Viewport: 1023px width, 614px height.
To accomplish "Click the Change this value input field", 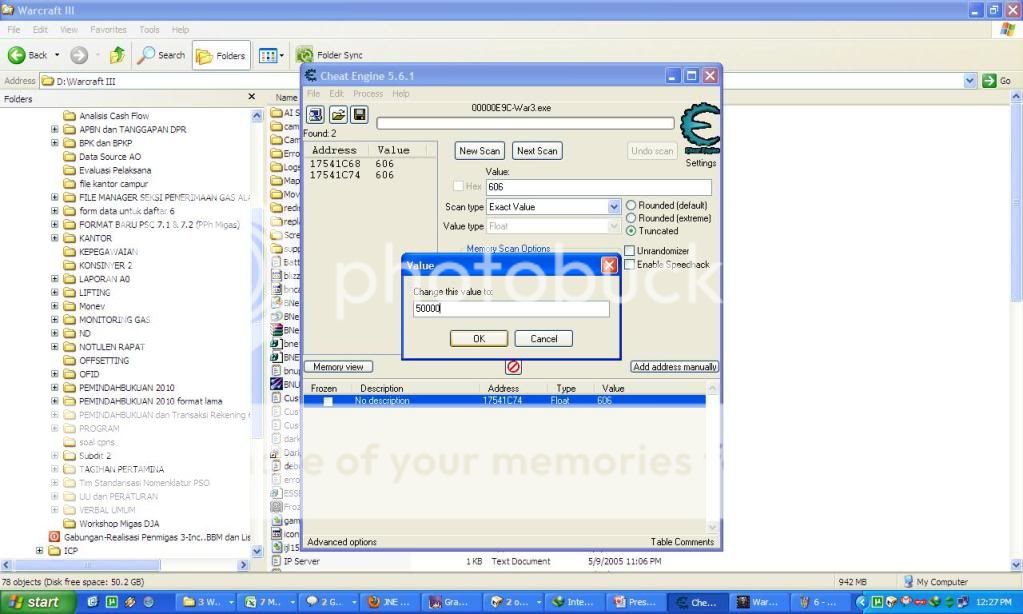I will 510,310.
